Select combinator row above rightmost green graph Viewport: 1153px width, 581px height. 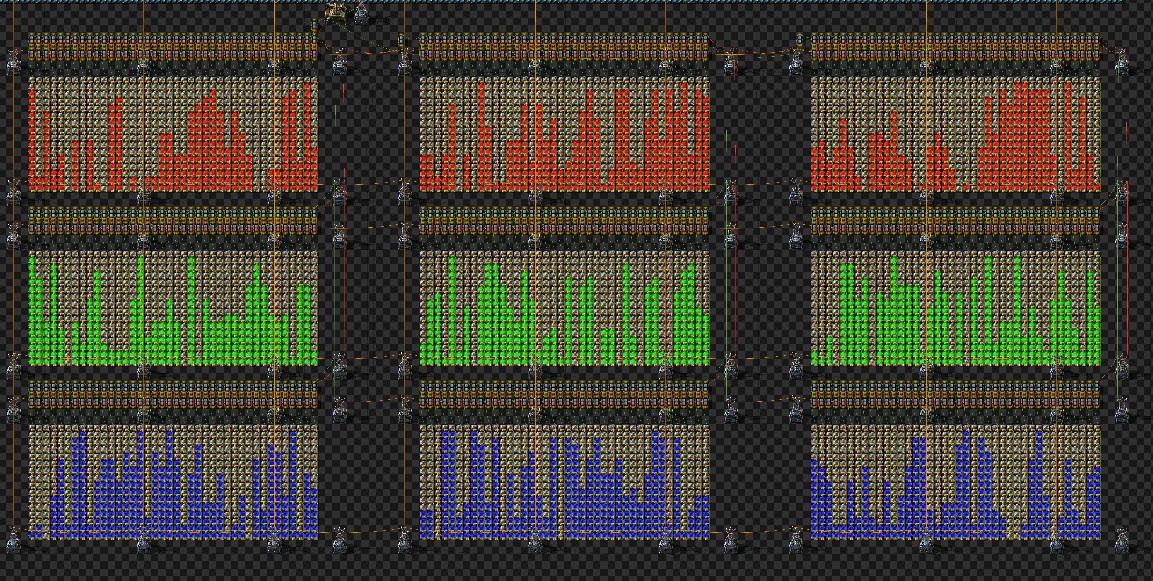955,221
